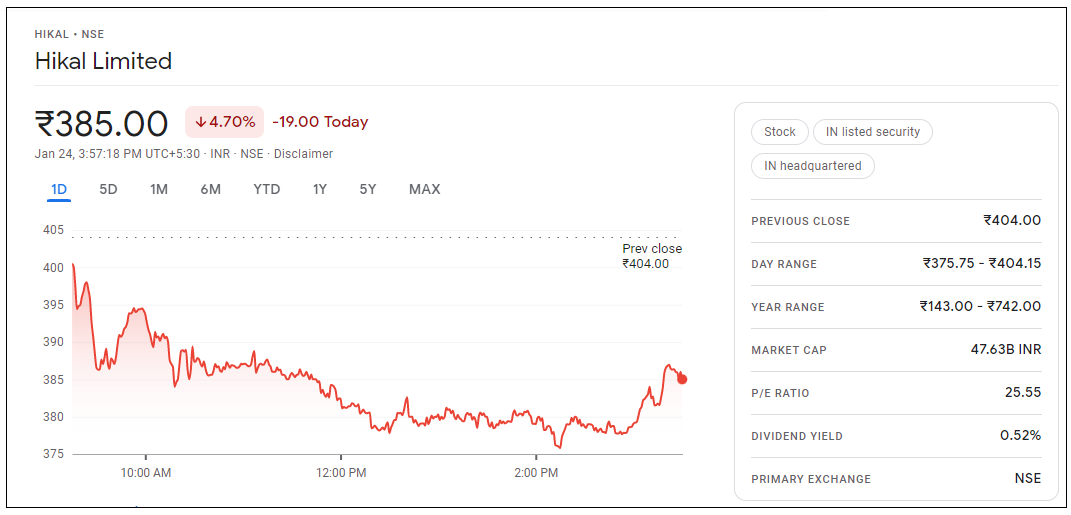Image resolution: width=1071 pixels, height=515 pixels.
Task: Click the Hikal Limited title
Action: pos(103,61)
